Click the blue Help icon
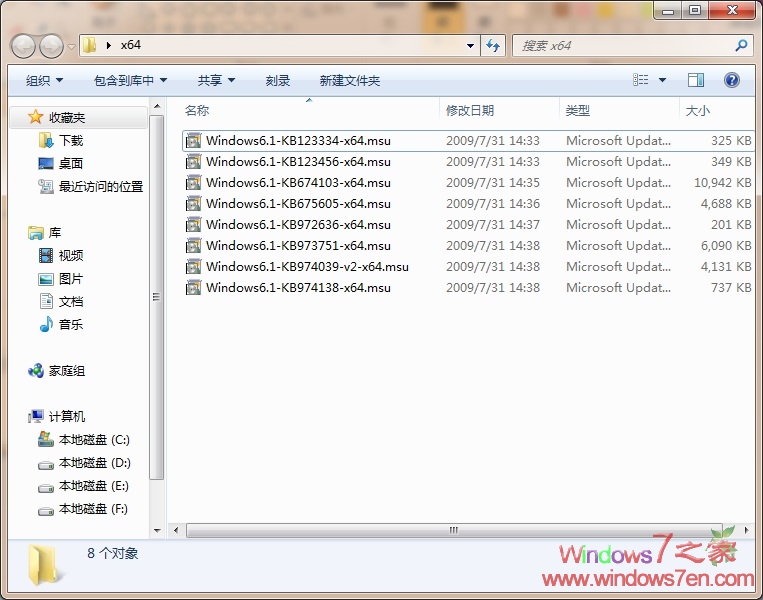Screen dimensions: 763x600 732,80
